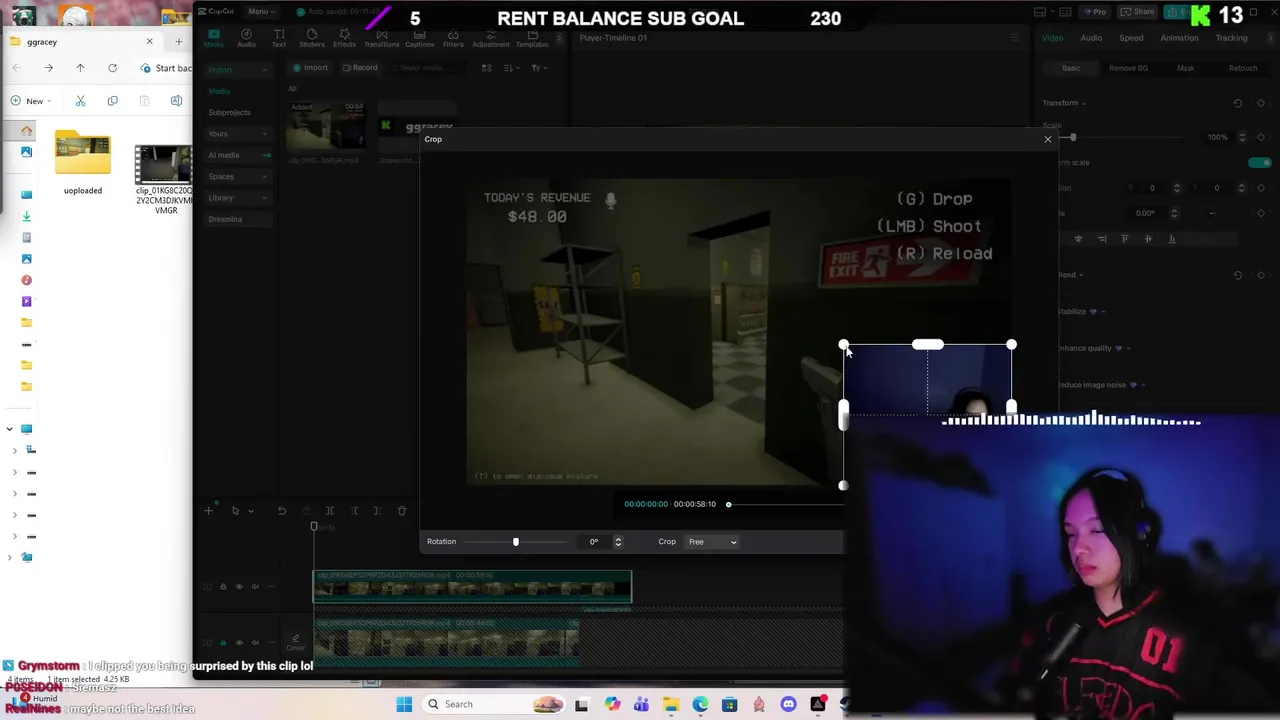Open Discord from the Windows taskbar
Screen dimensions: 1280x720
pyautogui.click(x=788, y=704)
